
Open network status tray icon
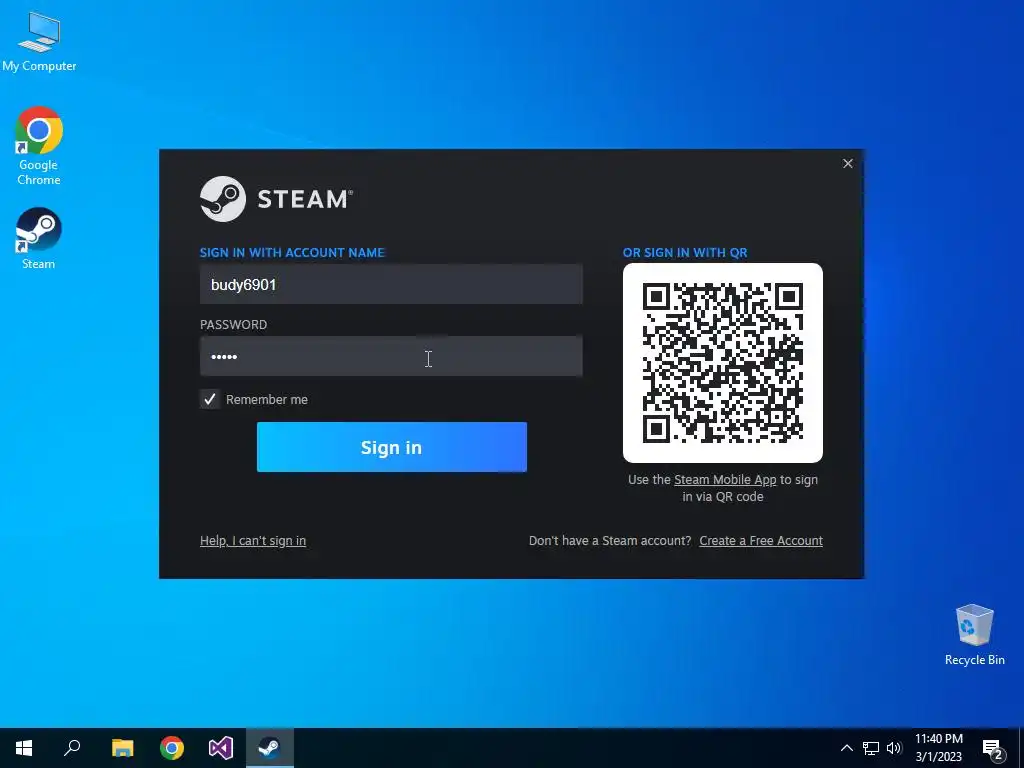[871, 748]
